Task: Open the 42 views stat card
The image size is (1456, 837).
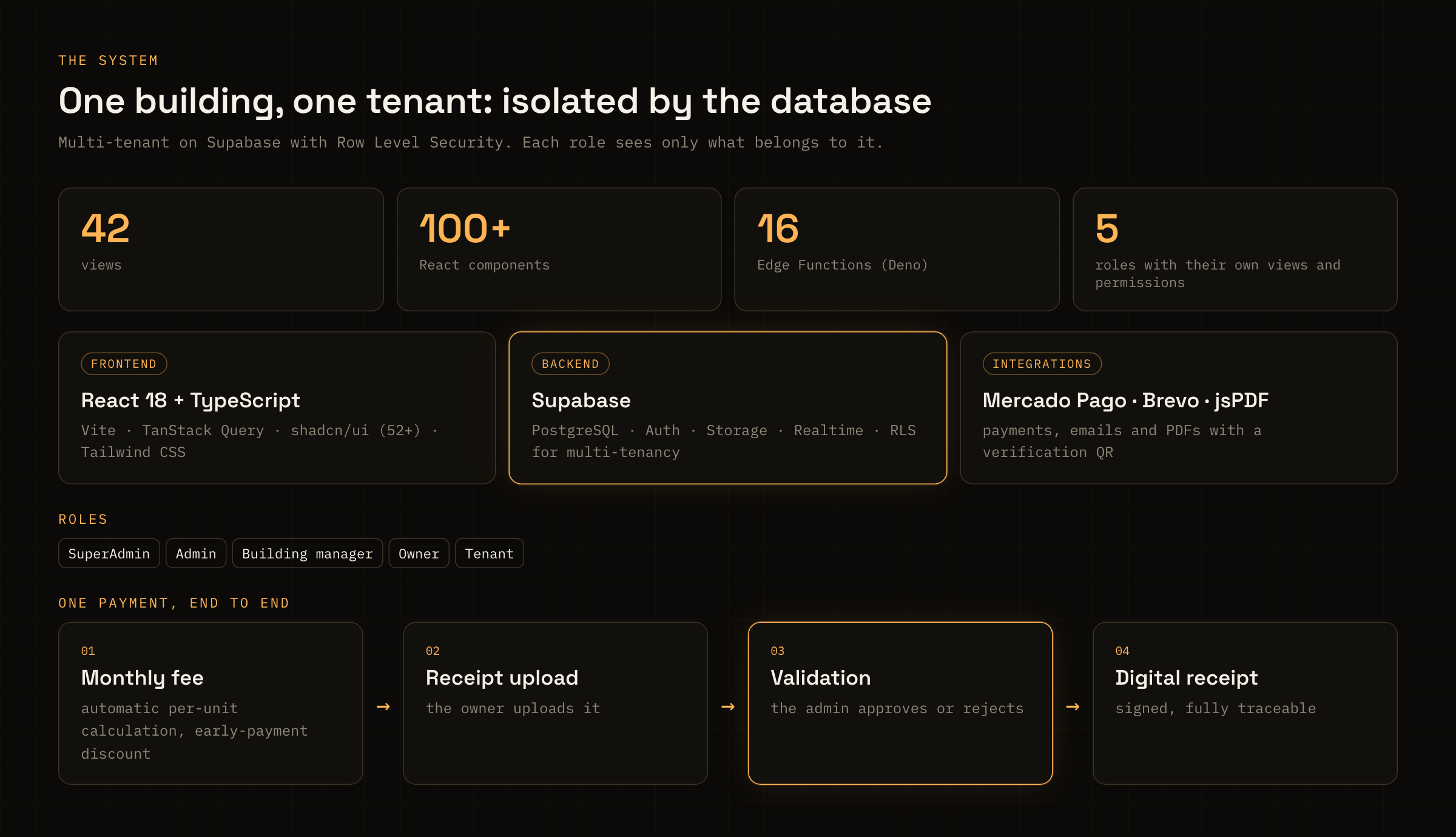Action: pyautogui.click(x=221, y=249)
